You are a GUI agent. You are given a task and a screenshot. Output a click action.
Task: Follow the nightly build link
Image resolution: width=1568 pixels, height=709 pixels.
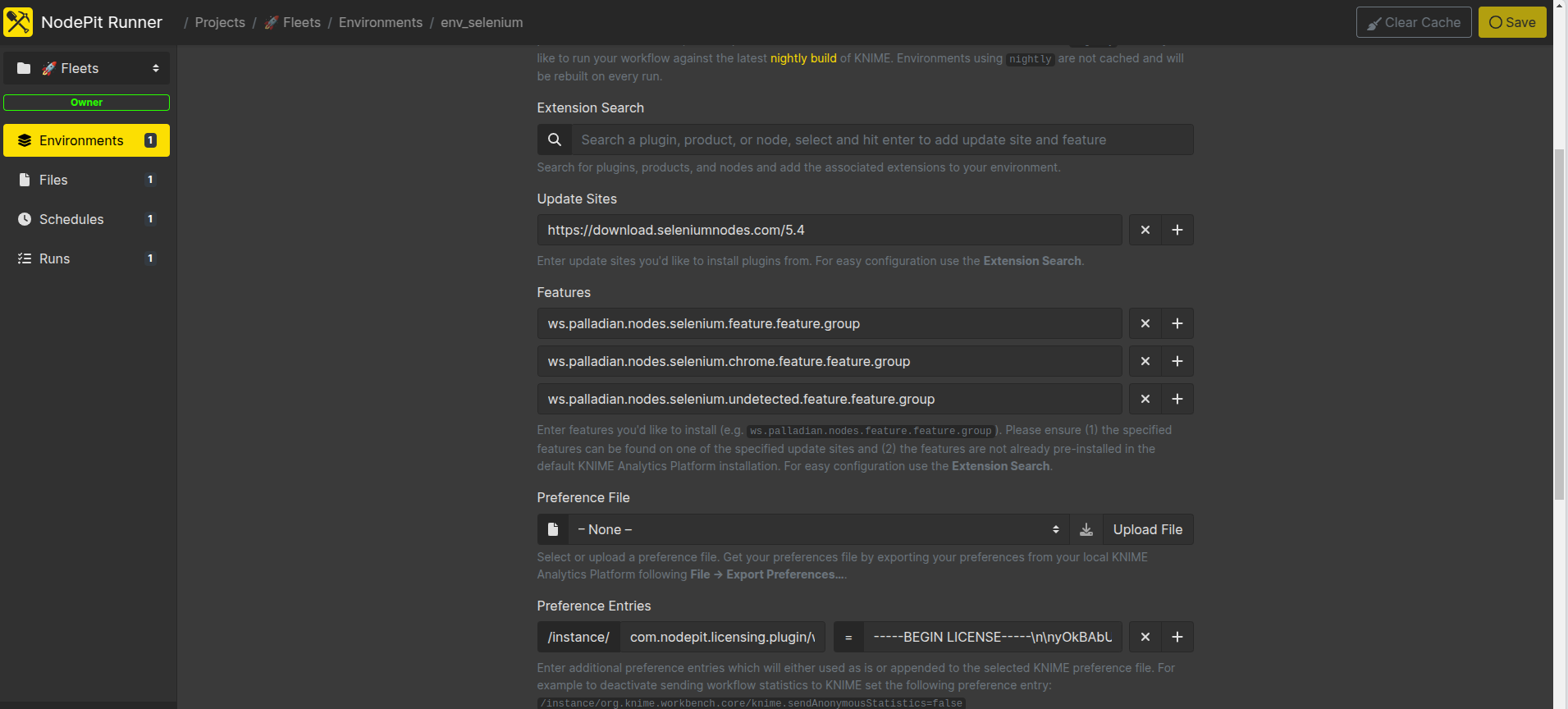803,58
